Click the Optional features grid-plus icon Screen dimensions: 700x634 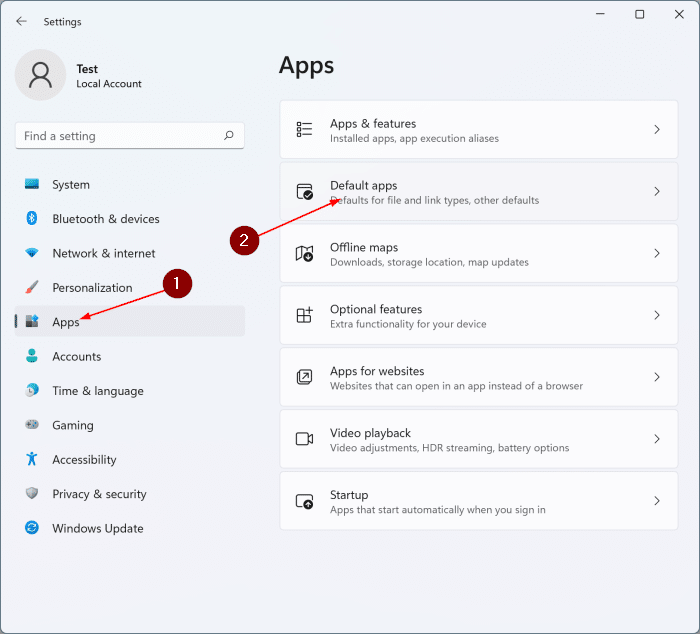[304, 315]
